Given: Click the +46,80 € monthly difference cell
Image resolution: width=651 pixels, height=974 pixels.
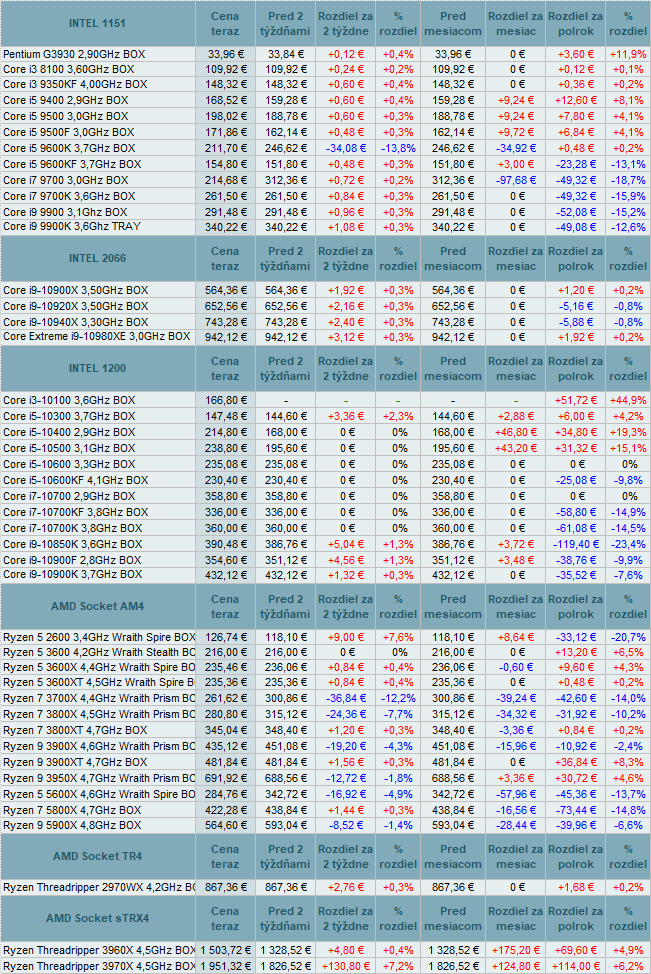Looking at the screenshot, I should [x=516, y=432].
